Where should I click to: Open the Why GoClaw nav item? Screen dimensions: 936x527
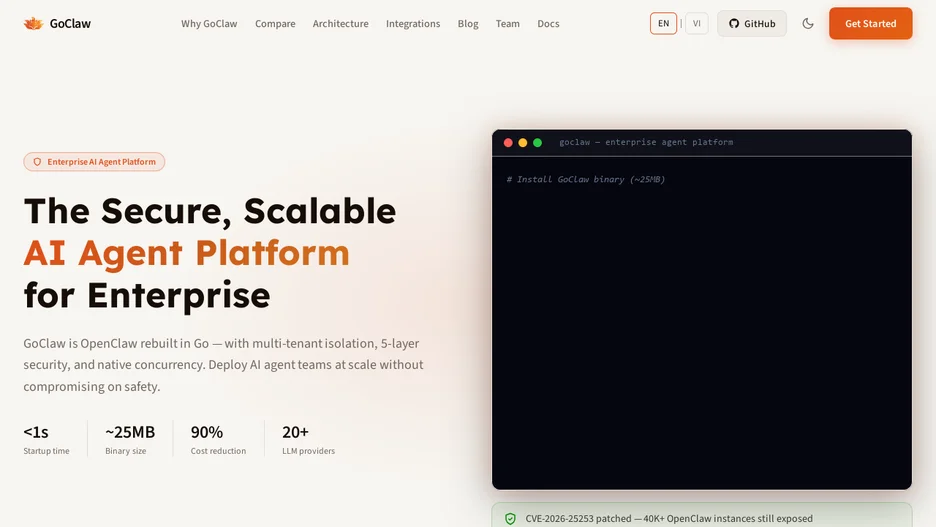coord(209,24)
